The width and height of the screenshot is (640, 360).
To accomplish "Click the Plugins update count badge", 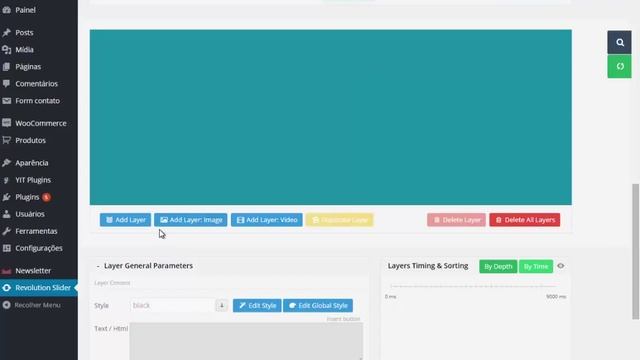I will pos(47,197).
